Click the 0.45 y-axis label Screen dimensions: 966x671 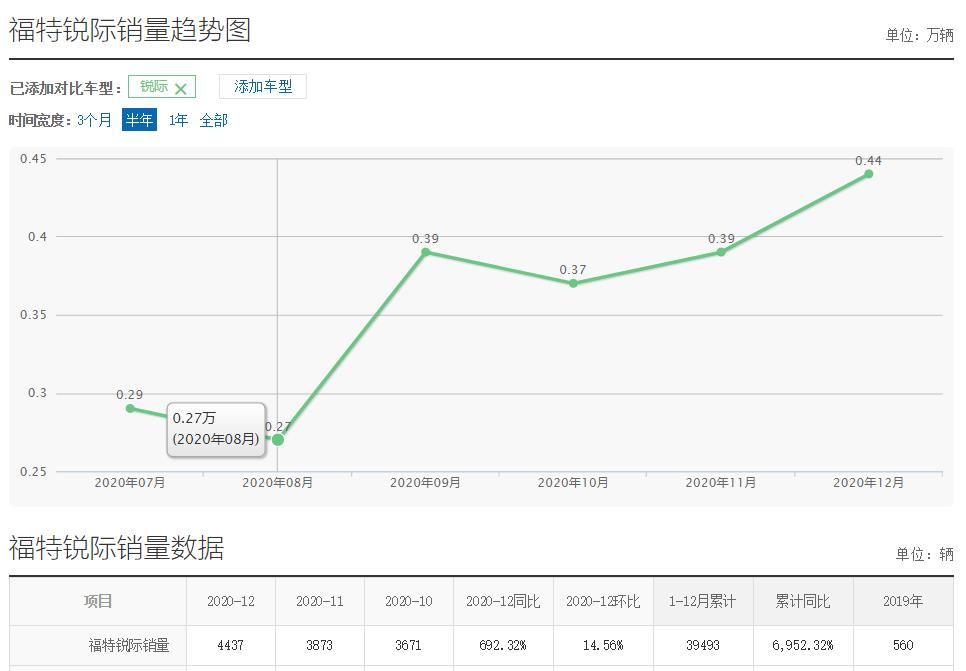pyautogui.click(x=33, y=159)
